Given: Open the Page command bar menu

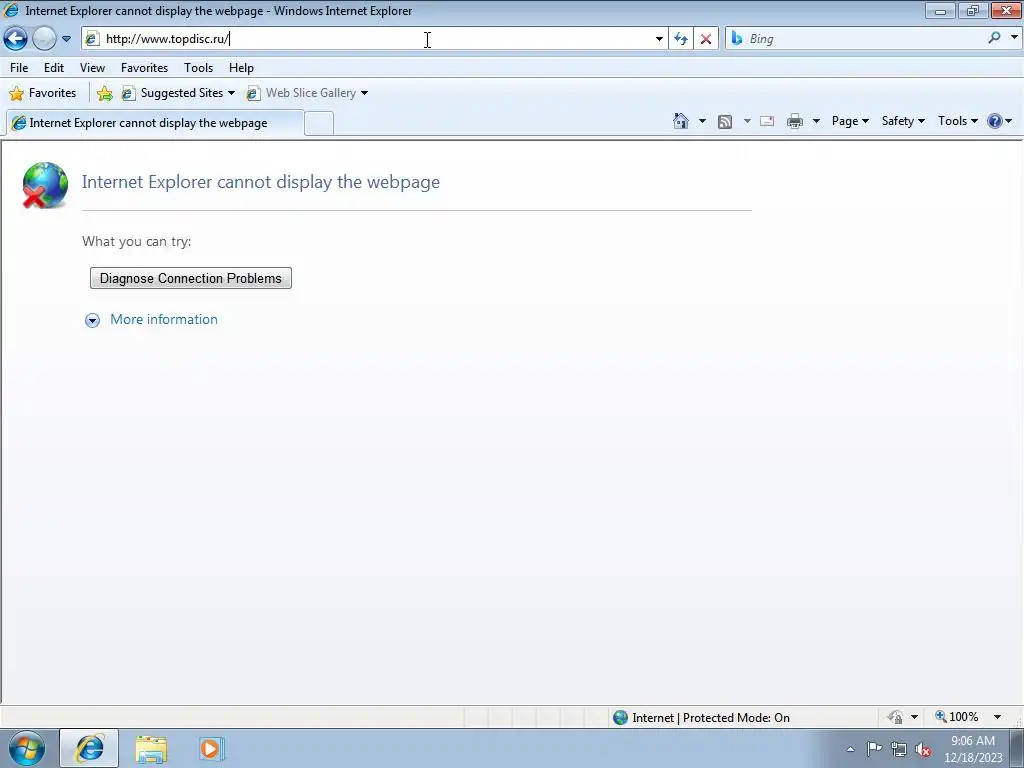Looking at the screenshot, I should (850, 121).
